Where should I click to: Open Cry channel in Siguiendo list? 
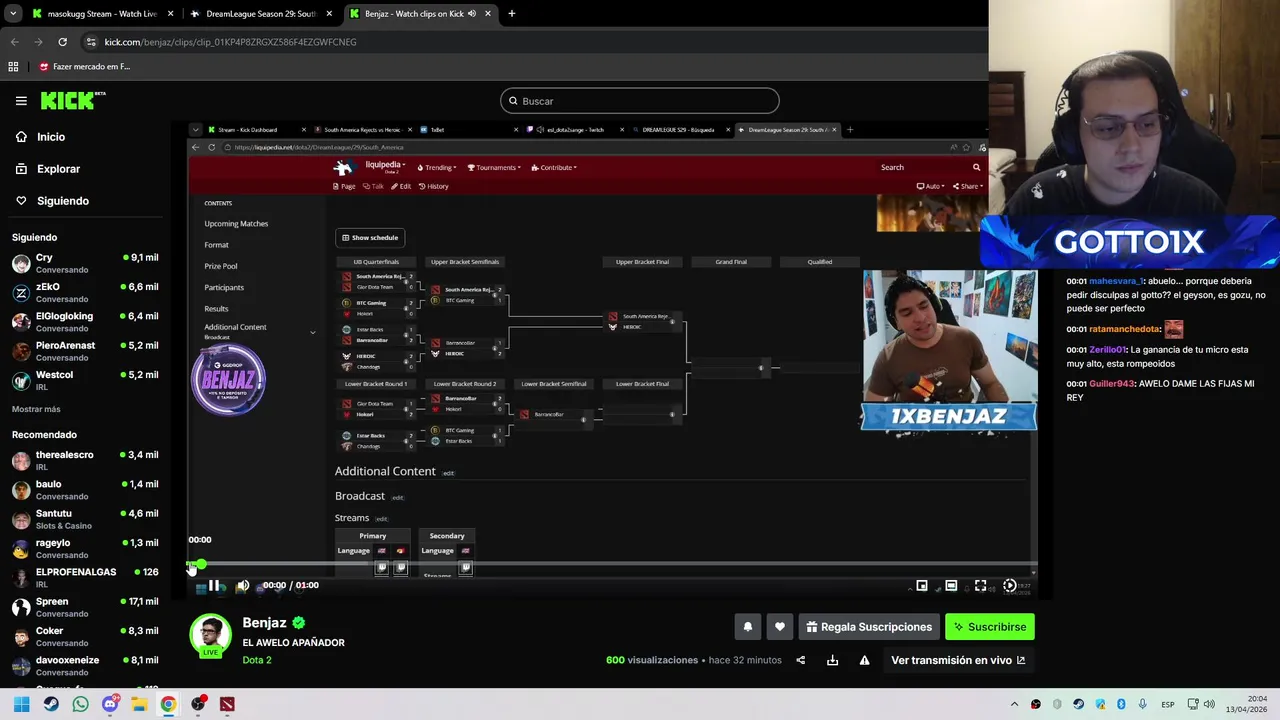click(86, 263)
